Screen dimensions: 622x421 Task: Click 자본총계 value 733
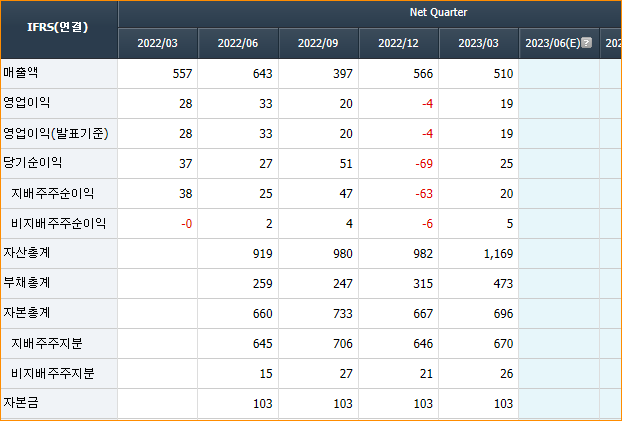[343, 314]
